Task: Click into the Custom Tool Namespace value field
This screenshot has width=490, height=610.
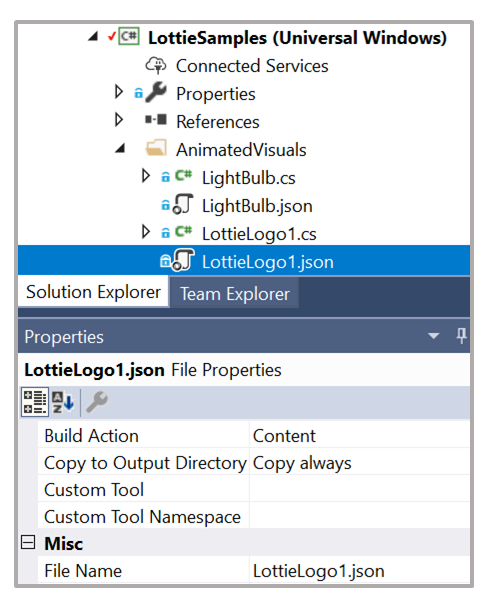Action: point(359,517)
